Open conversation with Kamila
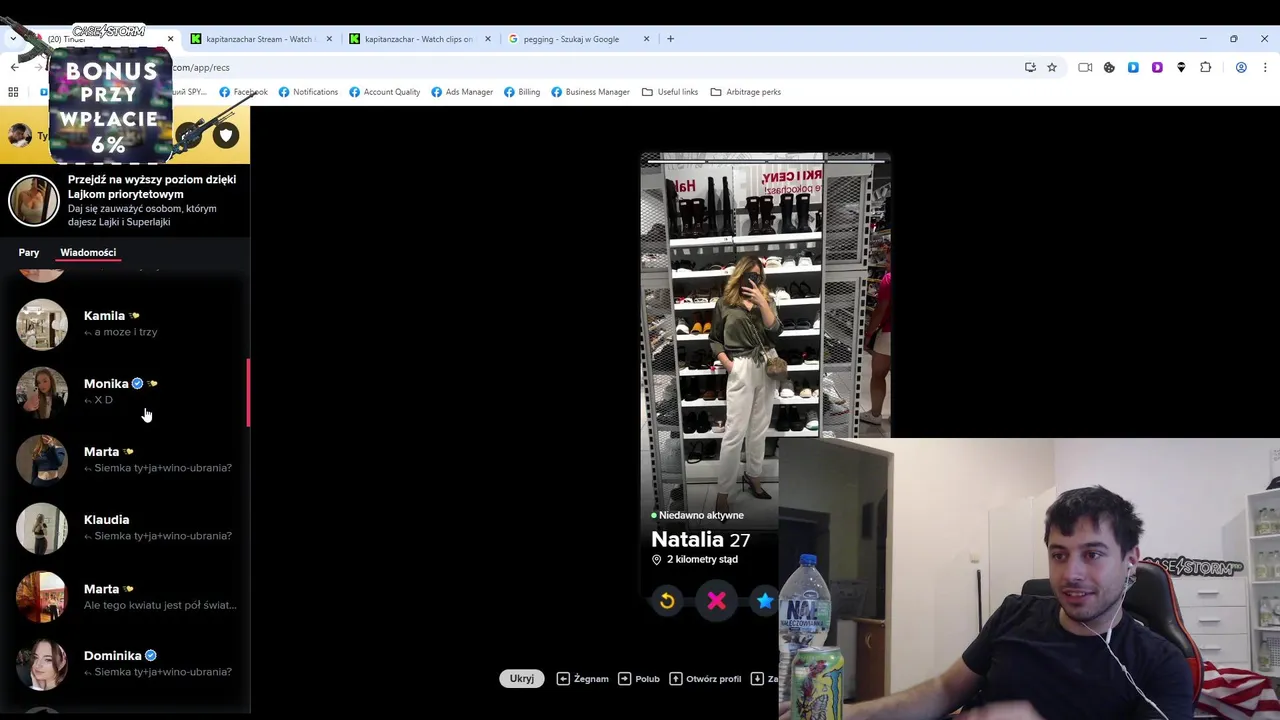 125,324
